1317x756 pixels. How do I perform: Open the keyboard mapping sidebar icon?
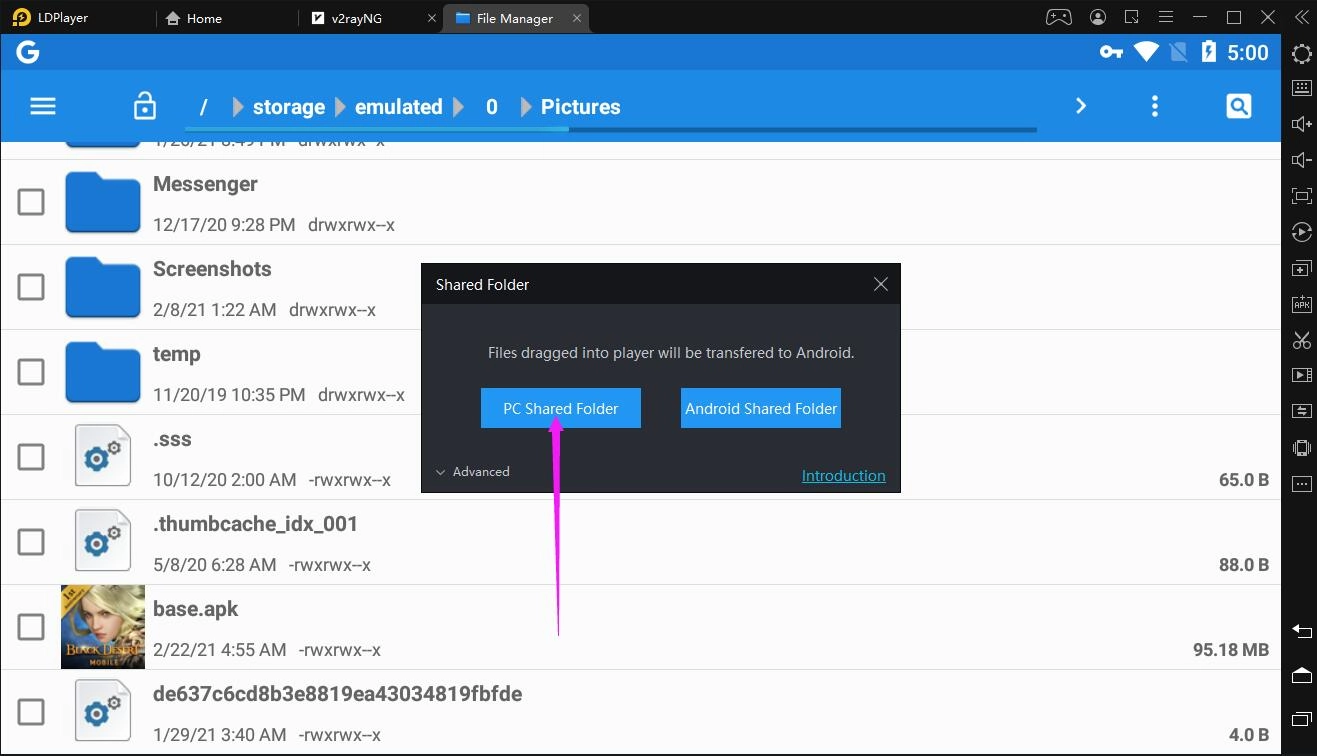click(x=1301, y=90)
